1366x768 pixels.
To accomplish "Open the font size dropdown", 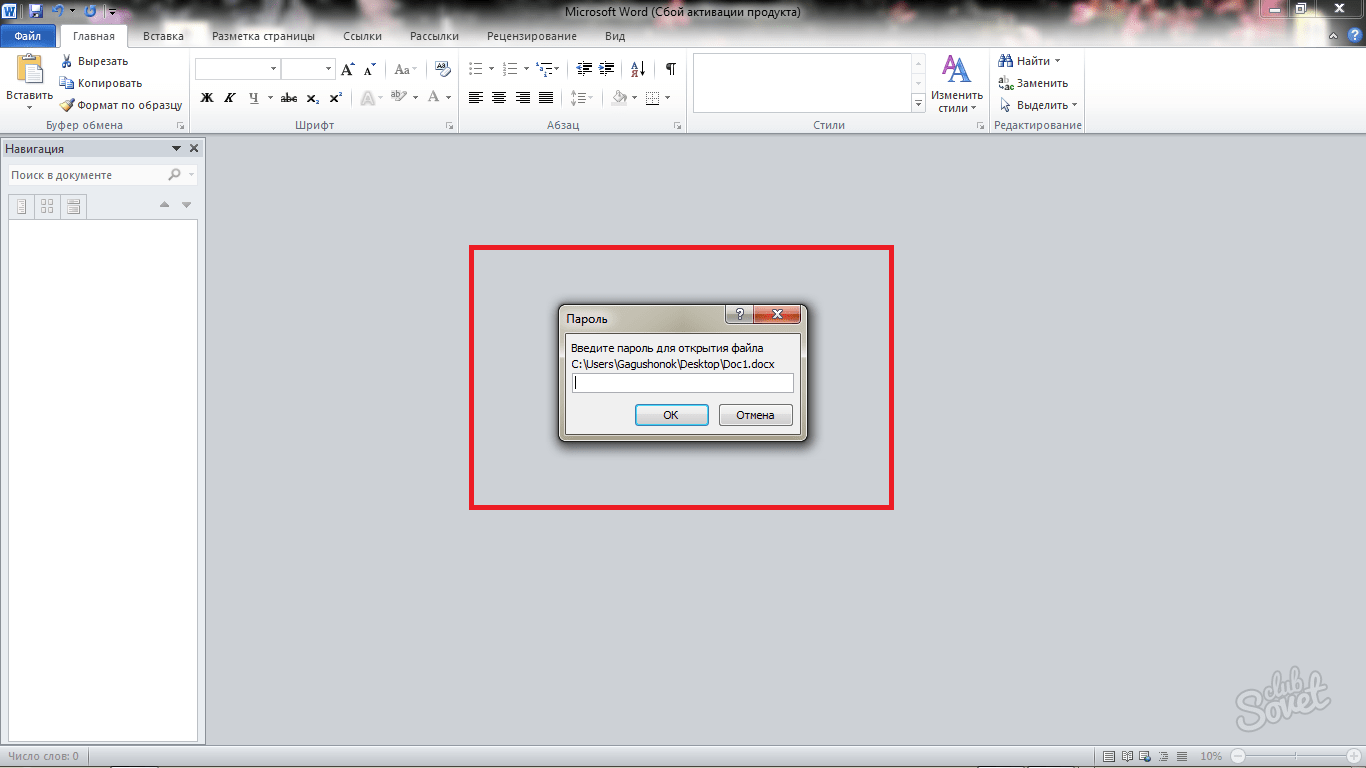I will [x=328, y=69].
